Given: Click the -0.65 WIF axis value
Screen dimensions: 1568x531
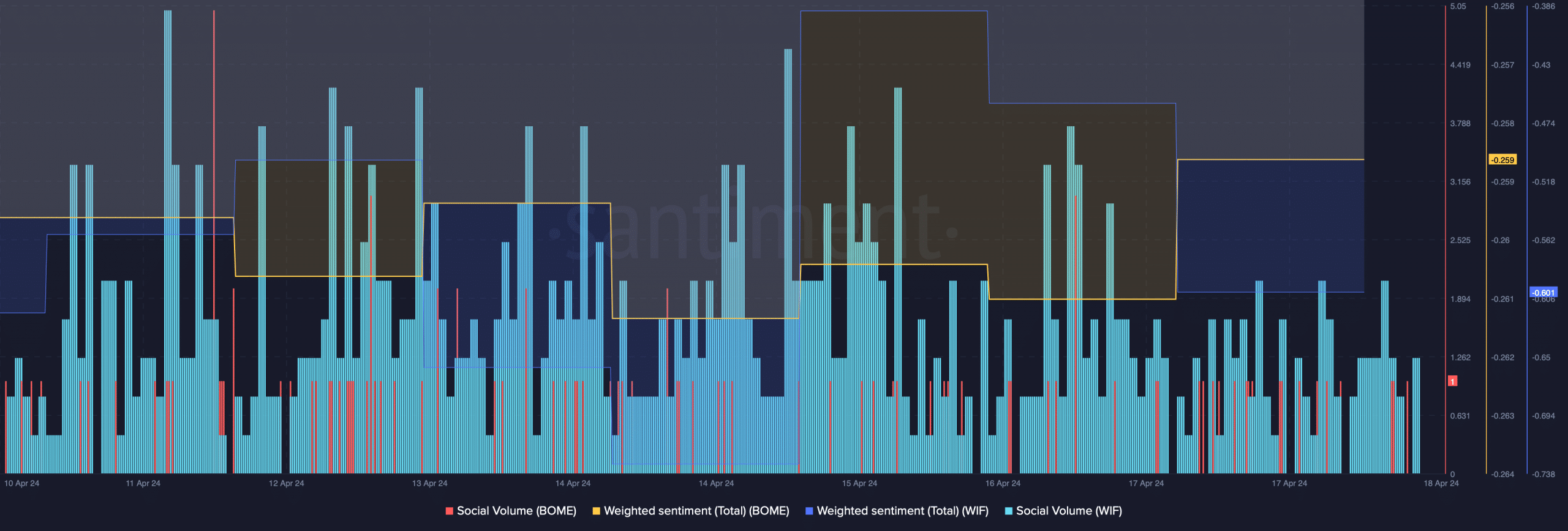Looking at the screenshot, I should (1541, 358).
